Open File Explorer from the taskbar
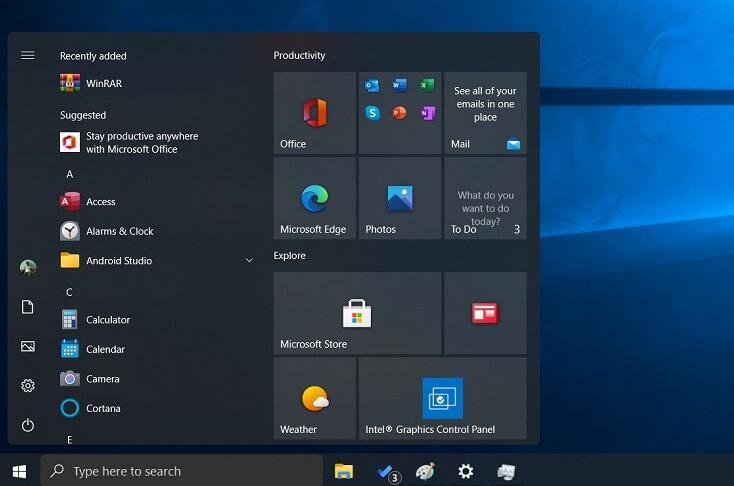734x486 pixels. tap(344, 471)
